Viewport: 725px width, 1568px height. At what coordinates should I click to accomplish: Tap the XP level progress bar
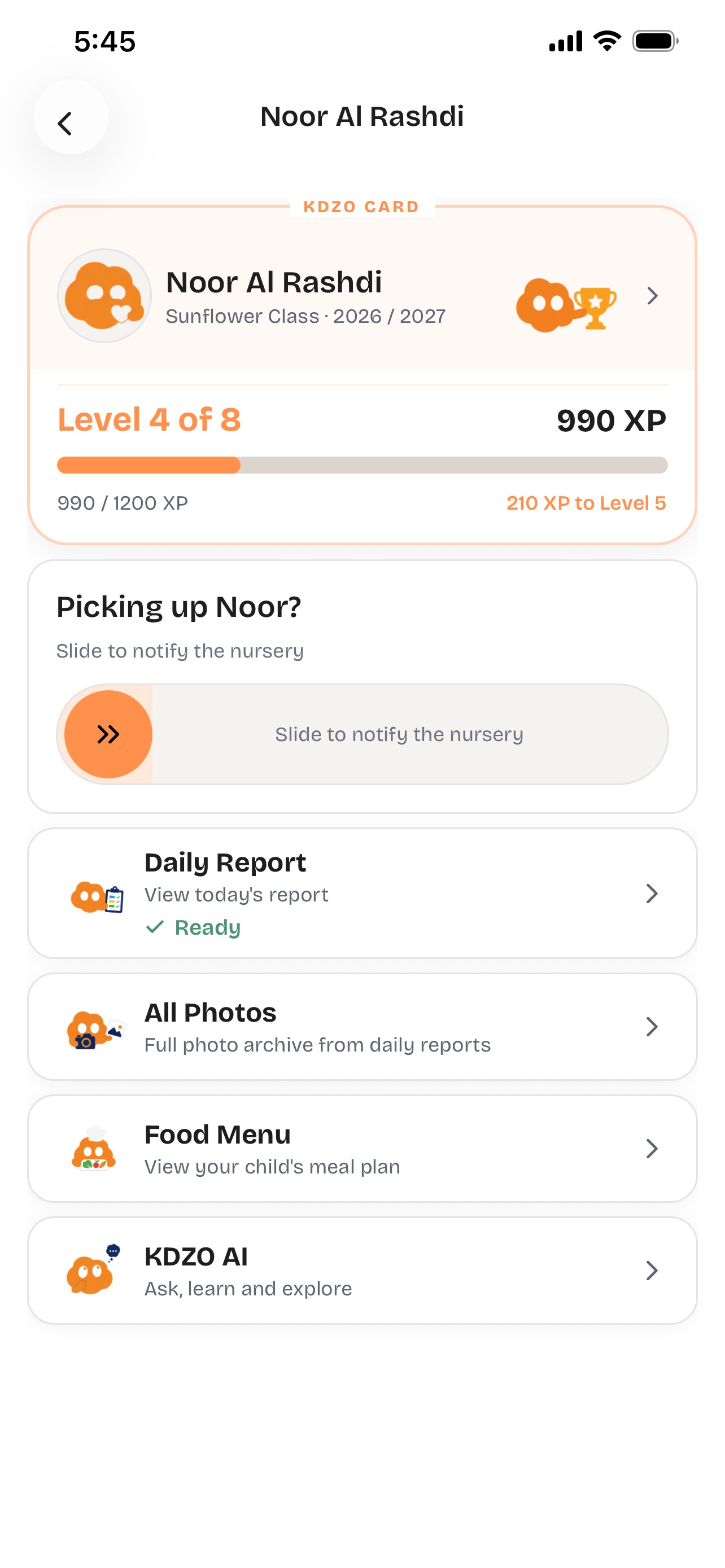362,465
